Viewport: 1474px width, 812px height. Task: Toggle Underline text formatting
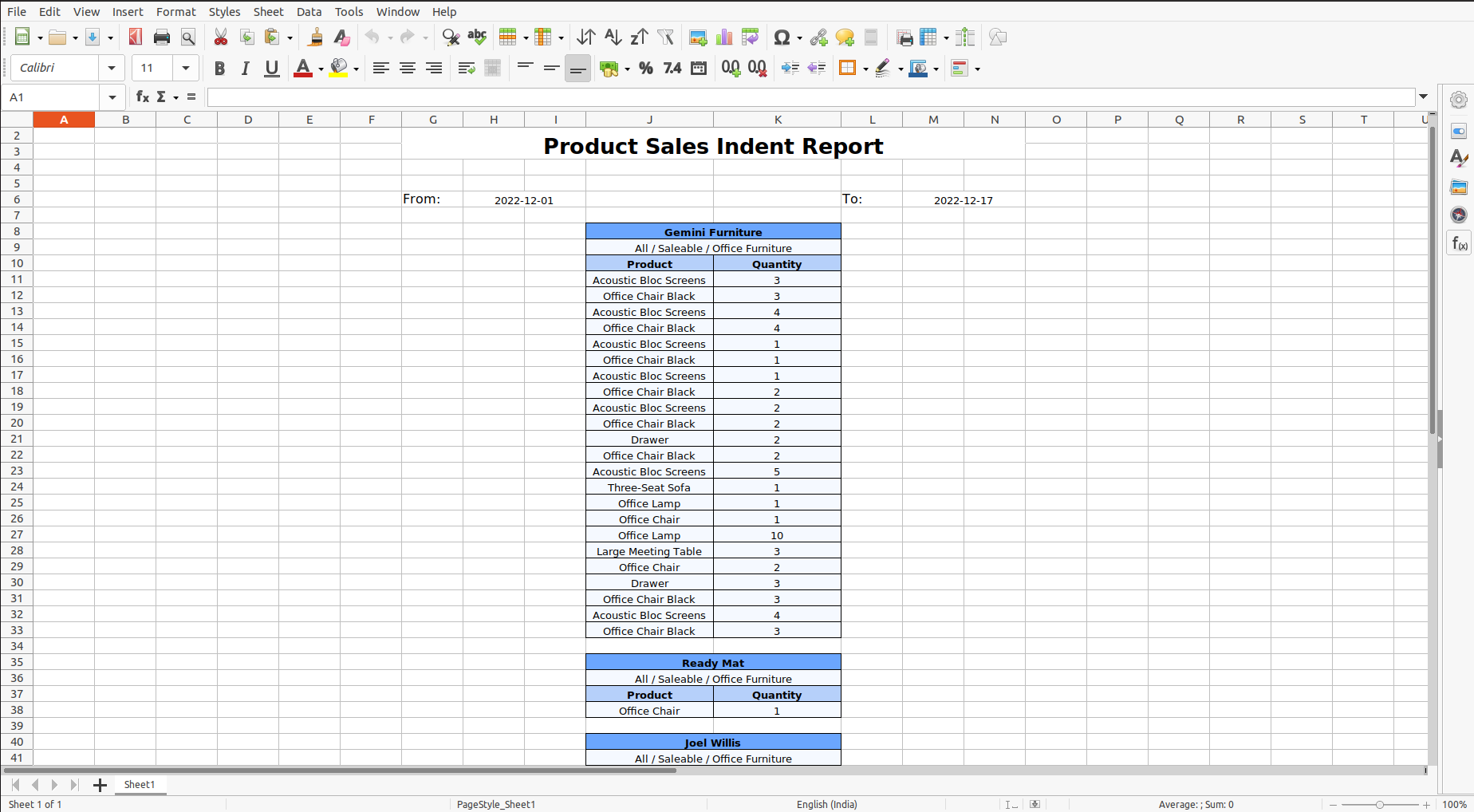[x=272, y=69]
